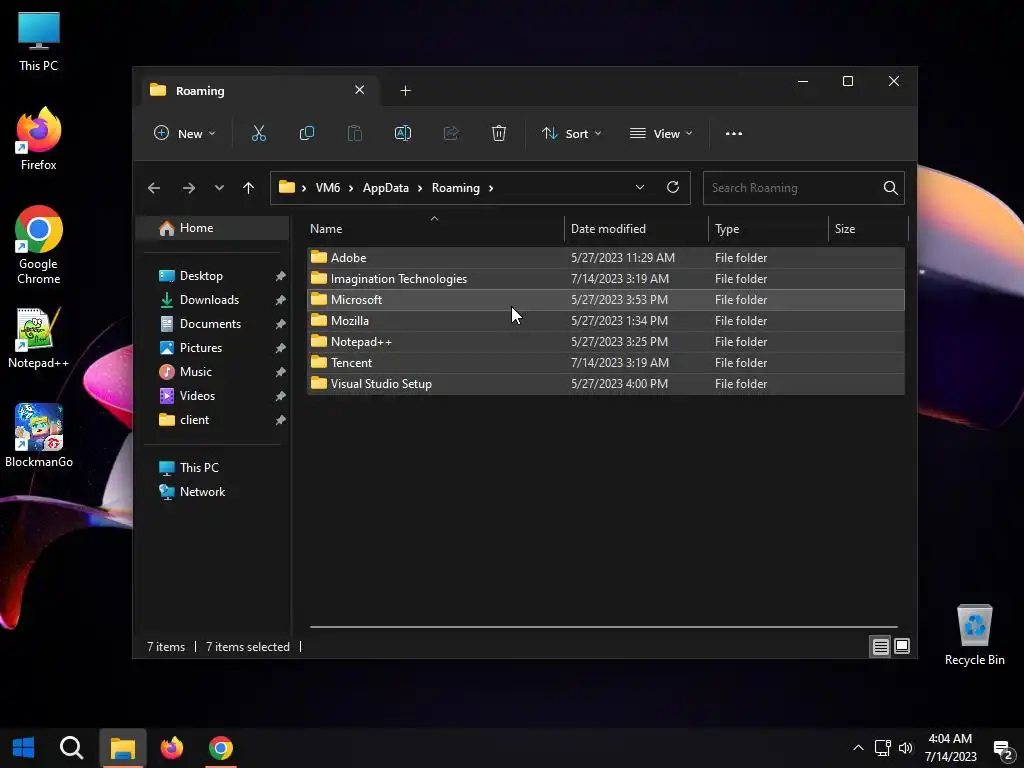1024x768 pixels.
Task: Open the Recycle Bin on desktop
Action: (974, 635)
